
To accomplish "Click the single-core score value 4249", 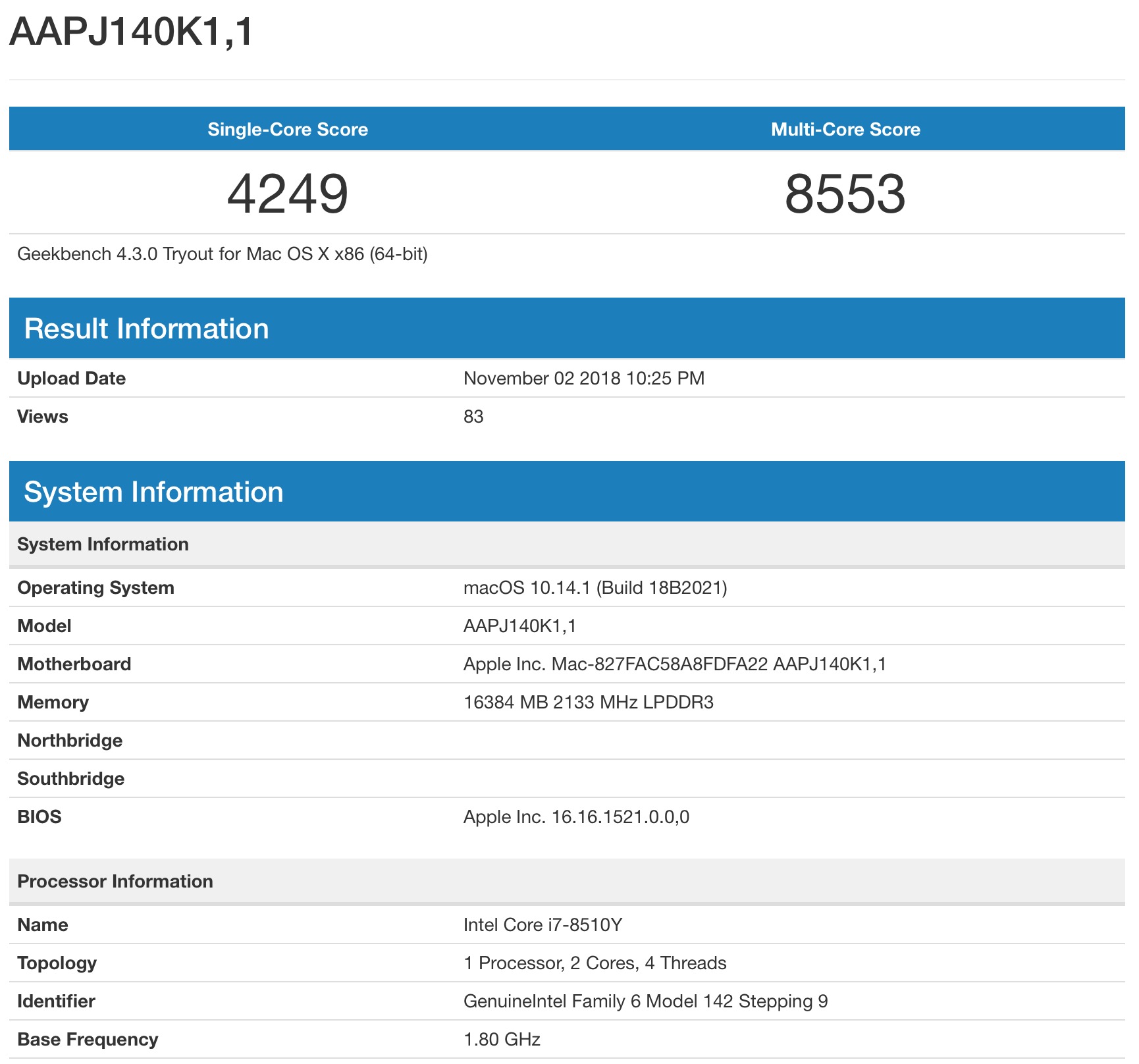I will pos(288,194).
